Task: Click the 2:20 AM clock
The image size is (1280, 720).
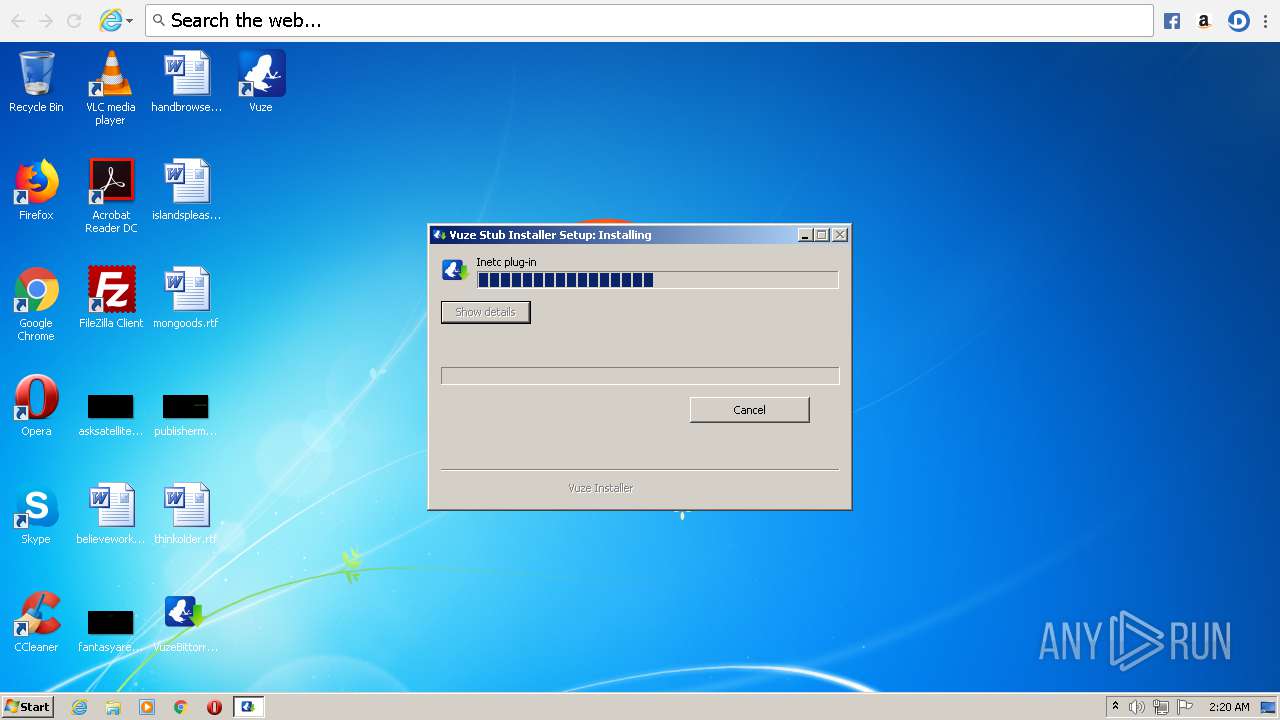Action: [1229, 707]
